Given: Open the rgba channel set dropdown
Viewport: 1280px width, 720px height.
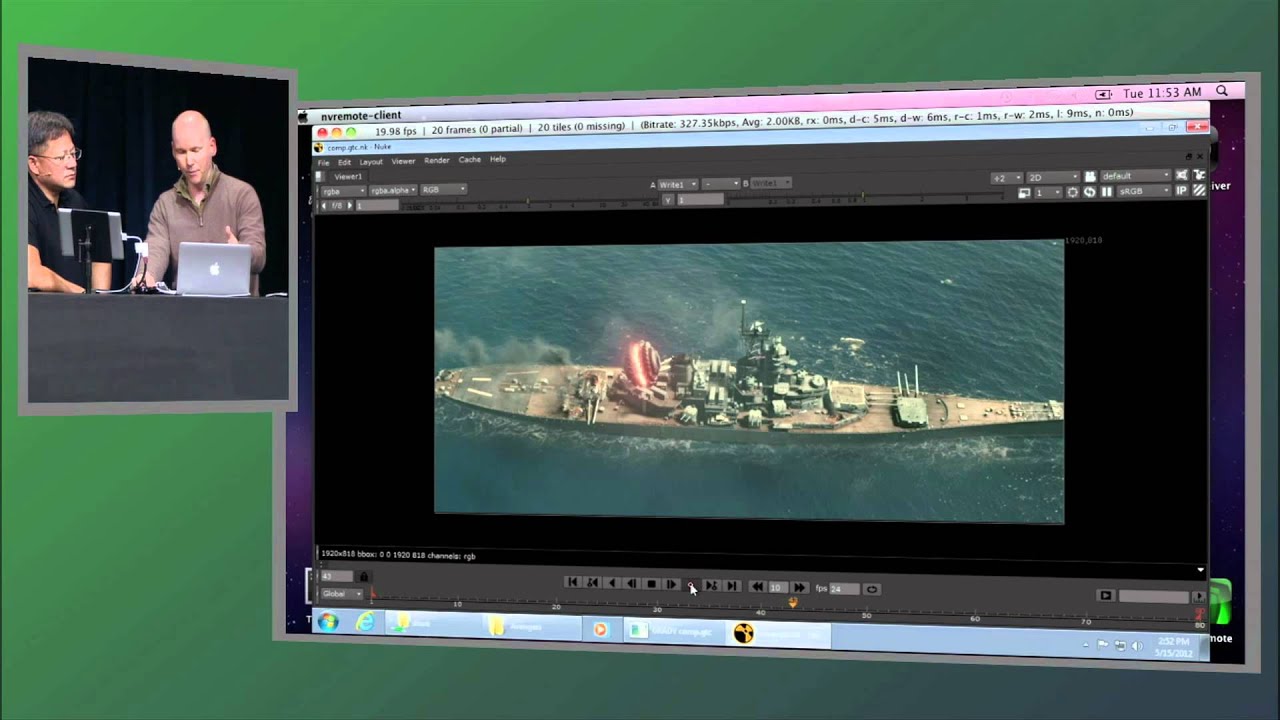Looking at the screenshot, I should click(342, 190).
